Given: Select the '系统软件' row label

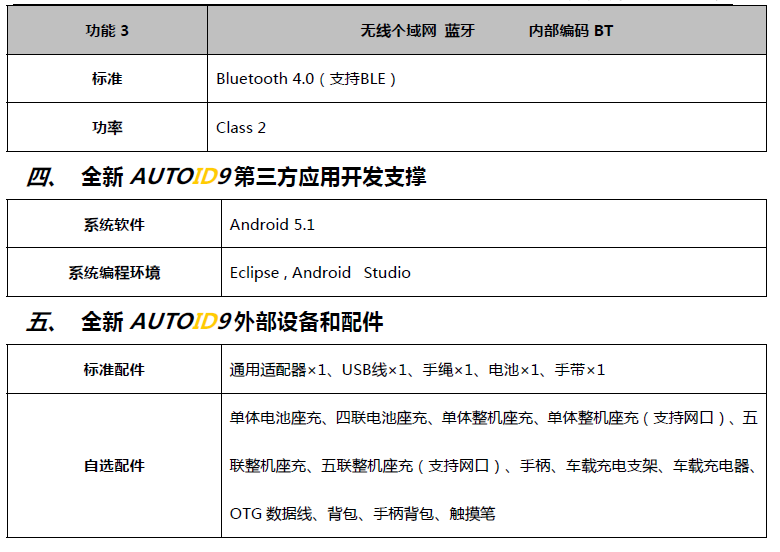Looking at the screenshot, I should [x=114, y=224].
